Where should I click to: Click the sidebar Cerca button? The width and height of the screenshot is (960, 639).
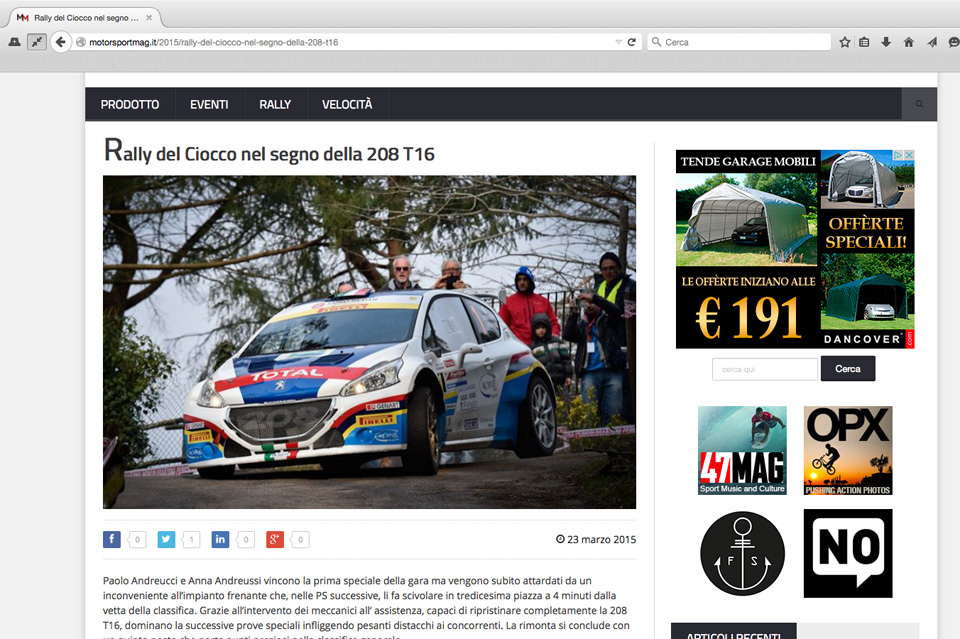[x=848, y=369]
